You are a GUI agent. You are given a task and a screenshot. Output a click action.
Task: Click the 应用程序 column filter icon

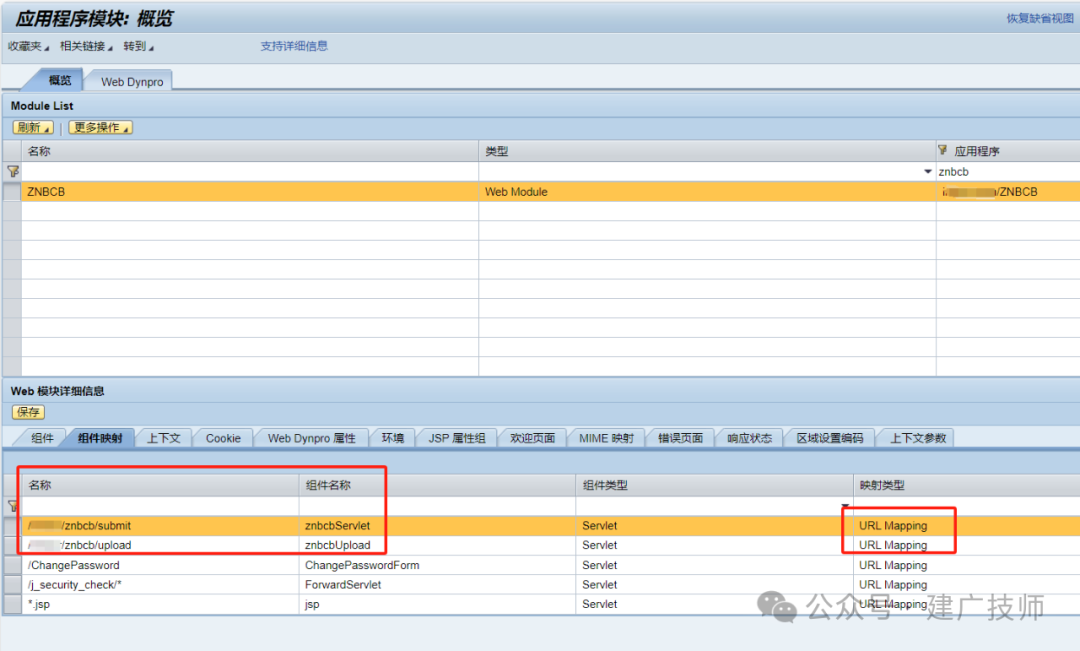942,150
